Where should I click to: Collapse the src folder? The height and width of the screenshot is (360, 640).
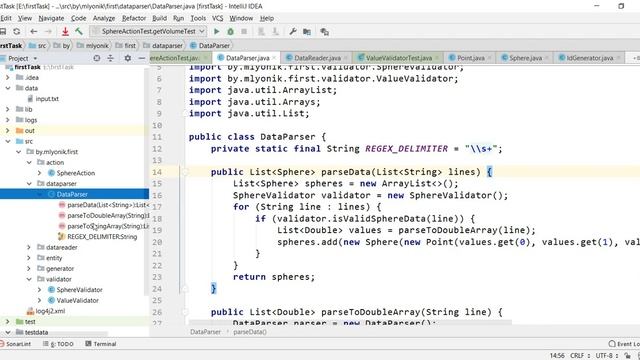[7, 141]
